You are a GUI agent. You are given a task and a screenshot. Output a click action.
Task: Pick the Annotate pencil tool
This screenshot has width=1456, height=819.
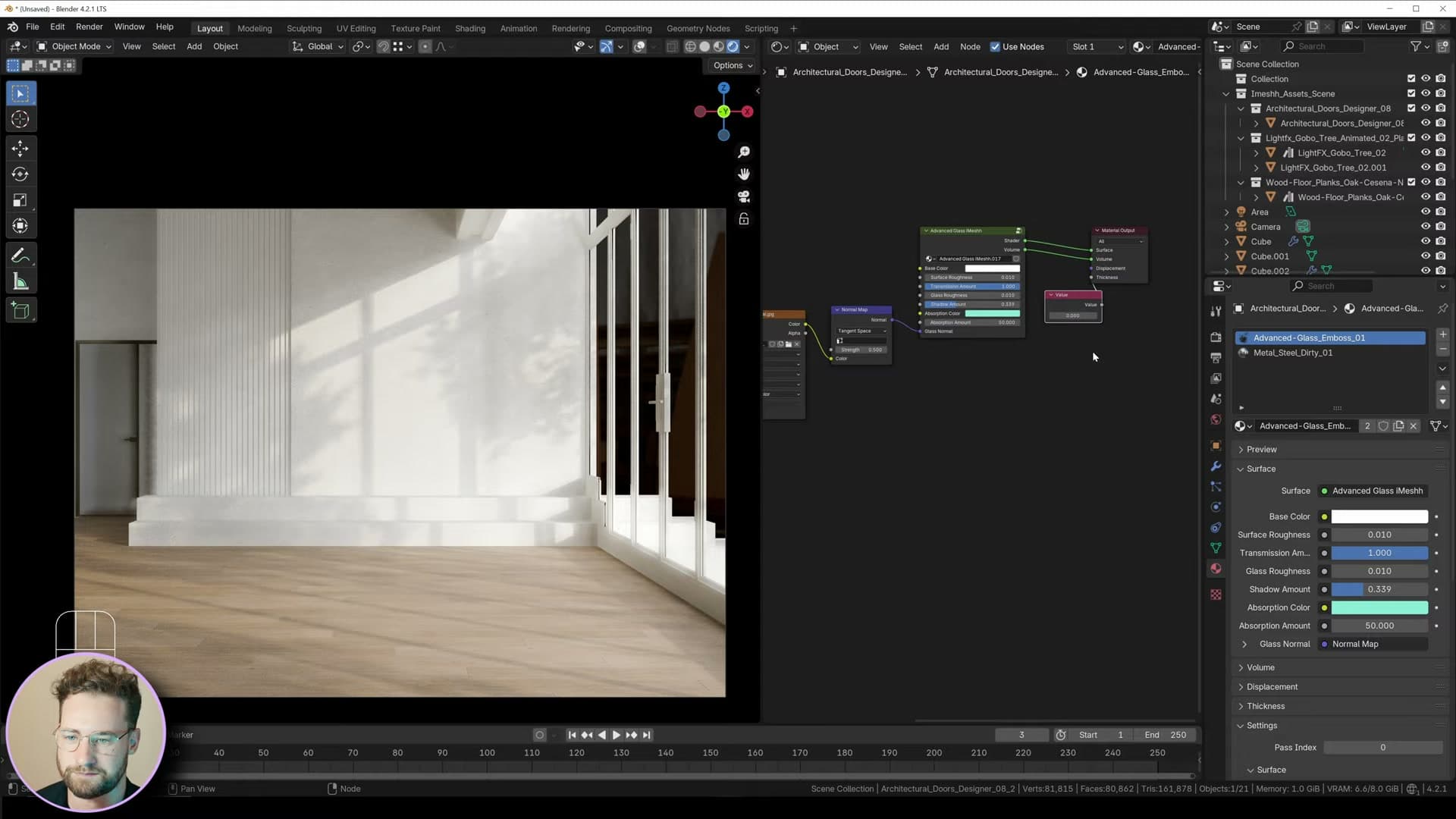20,256
